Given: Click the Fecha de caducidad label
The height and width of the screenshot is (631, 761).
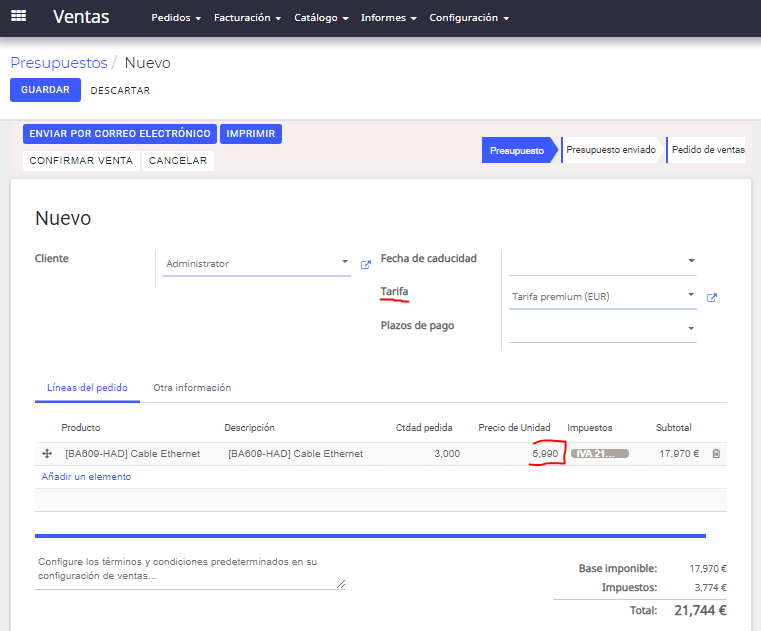Looking at the screenshot, I should [429, 258].
